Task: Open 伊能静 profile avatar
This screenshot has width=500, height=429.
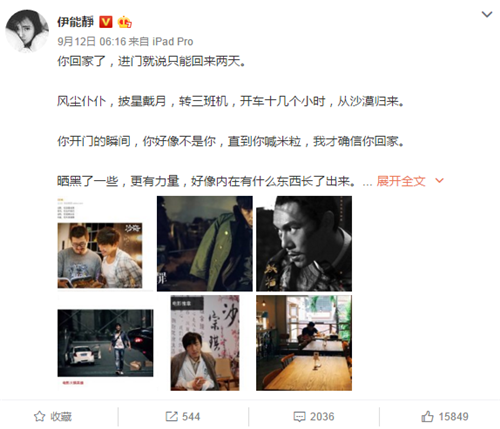Action: click(x=27, y=31)
